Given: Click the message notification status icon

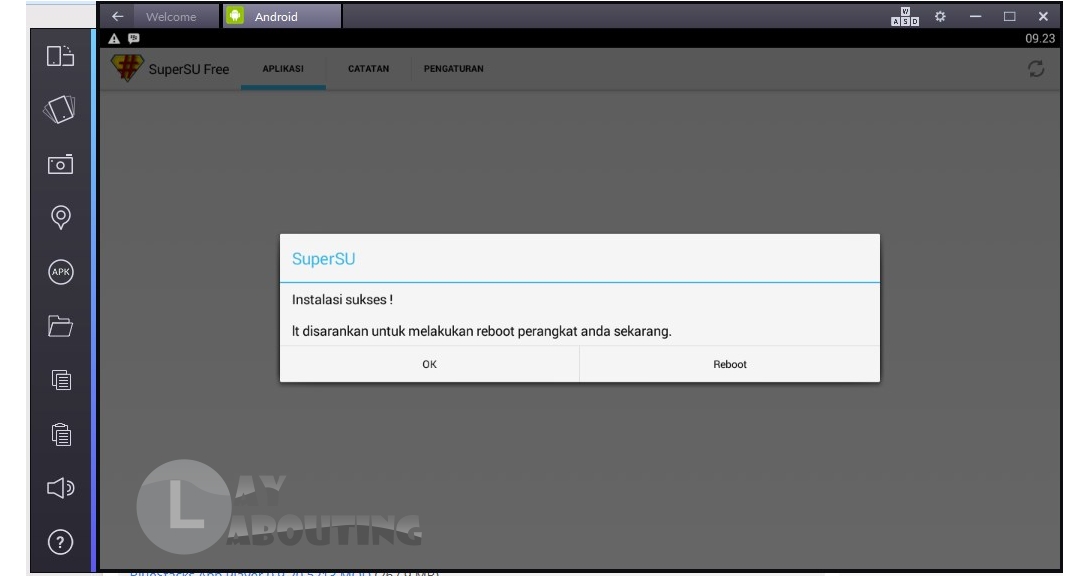Looking at the screenshot, I should click(133, 39).
